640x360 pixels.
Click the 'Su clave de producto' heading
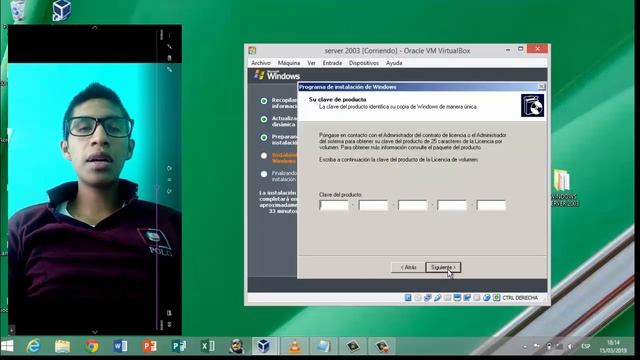[x=337, y=99]
